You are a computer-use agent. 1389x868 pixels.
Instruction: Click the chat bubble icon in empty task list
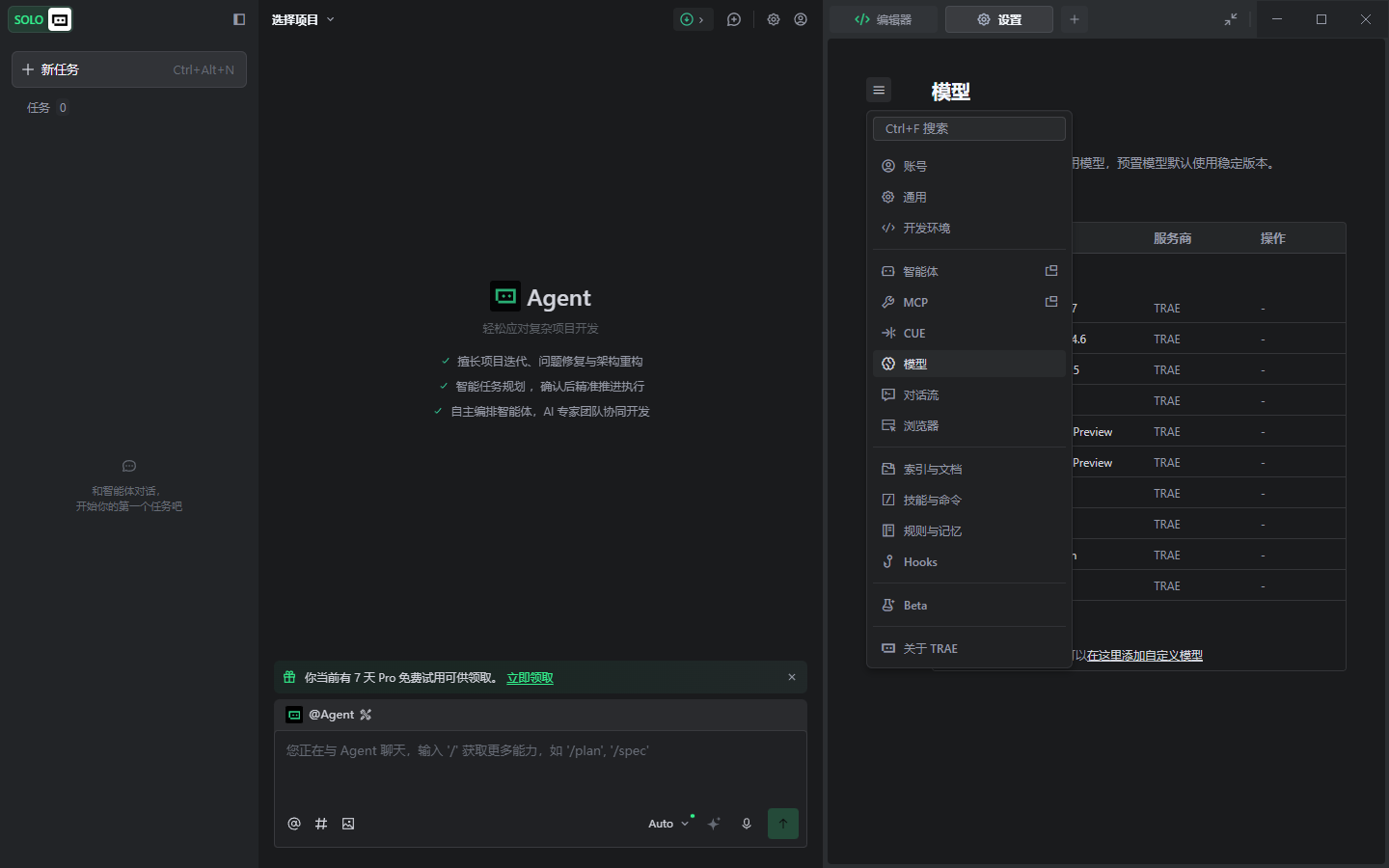(x=129, y=466)
